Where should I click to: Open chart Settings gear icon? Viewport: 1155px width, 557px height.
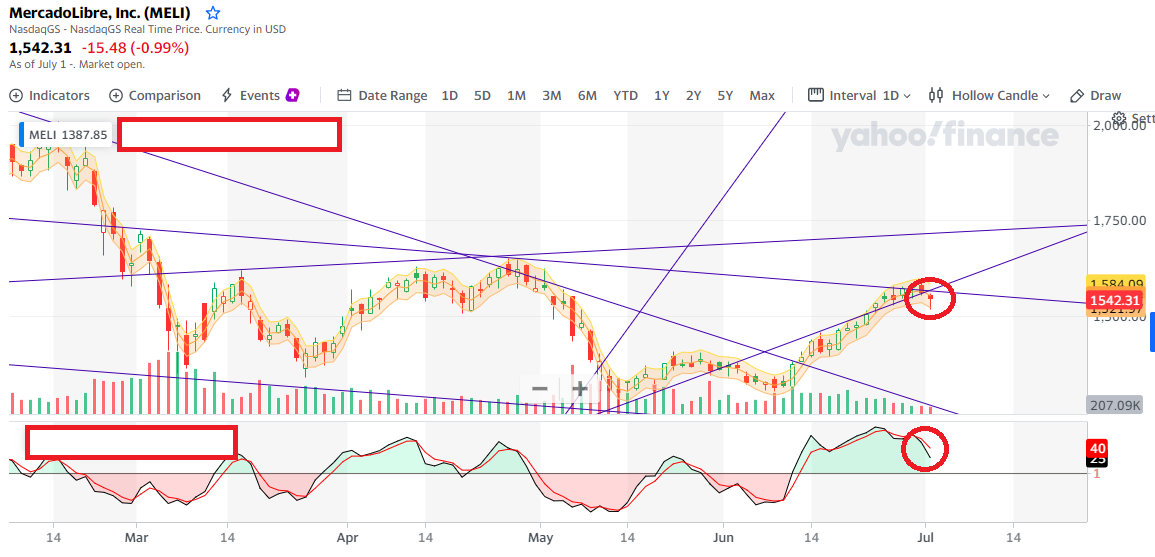tap(1119, 118)
